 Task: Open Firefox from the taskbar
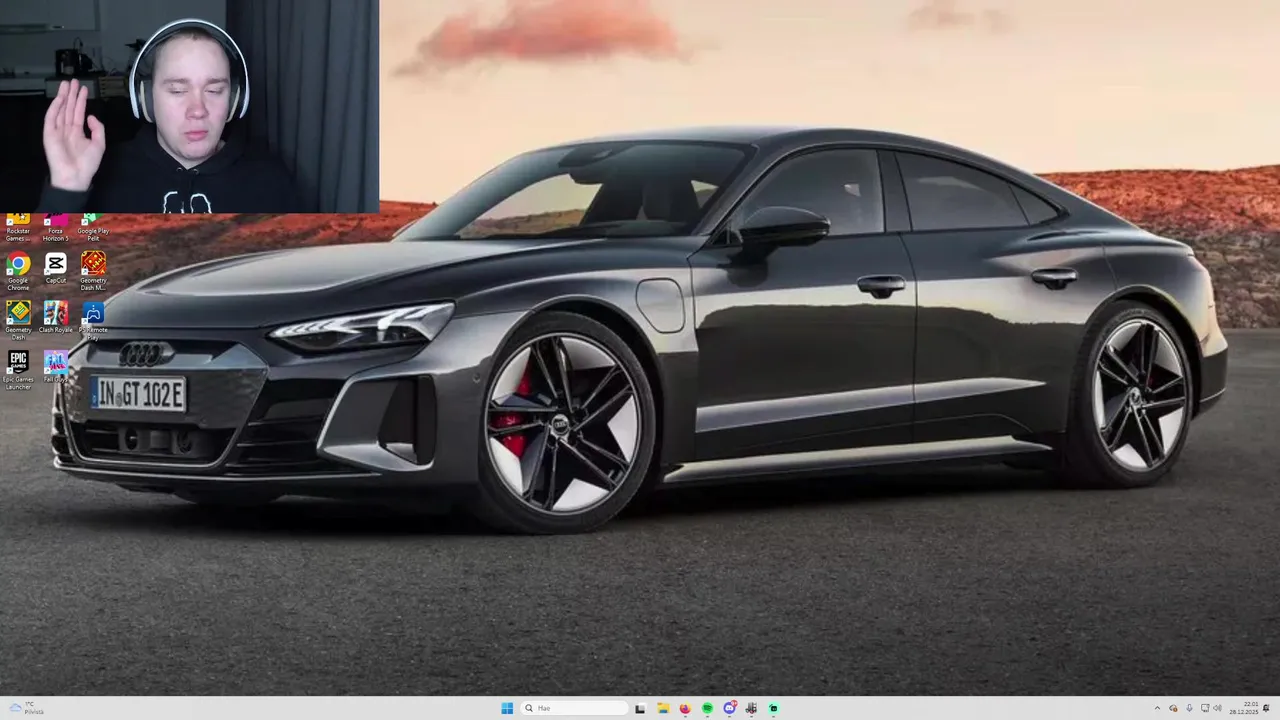pos(685,708)
